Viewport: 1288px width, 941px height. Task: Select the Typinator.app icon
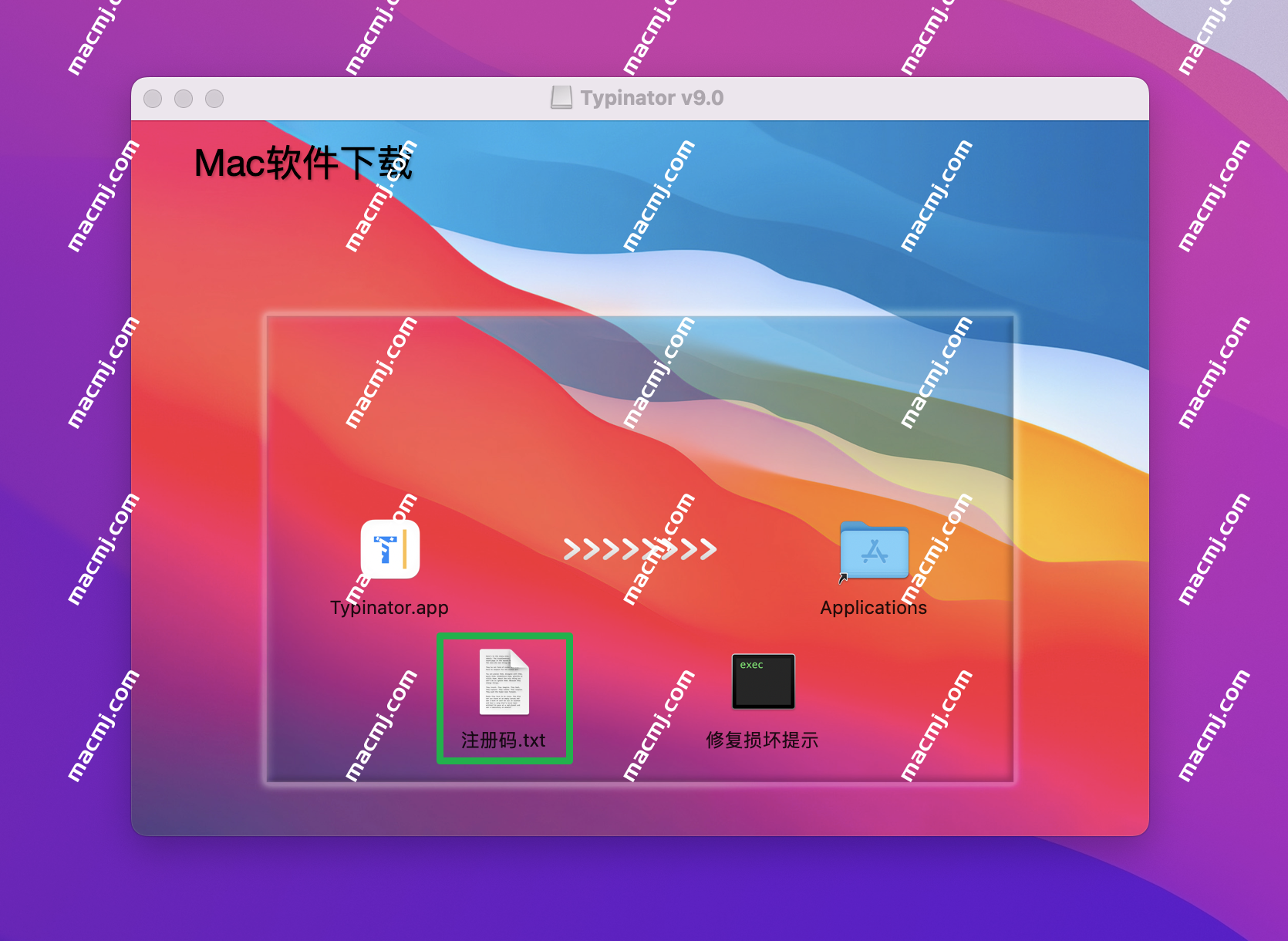(390, 549)
